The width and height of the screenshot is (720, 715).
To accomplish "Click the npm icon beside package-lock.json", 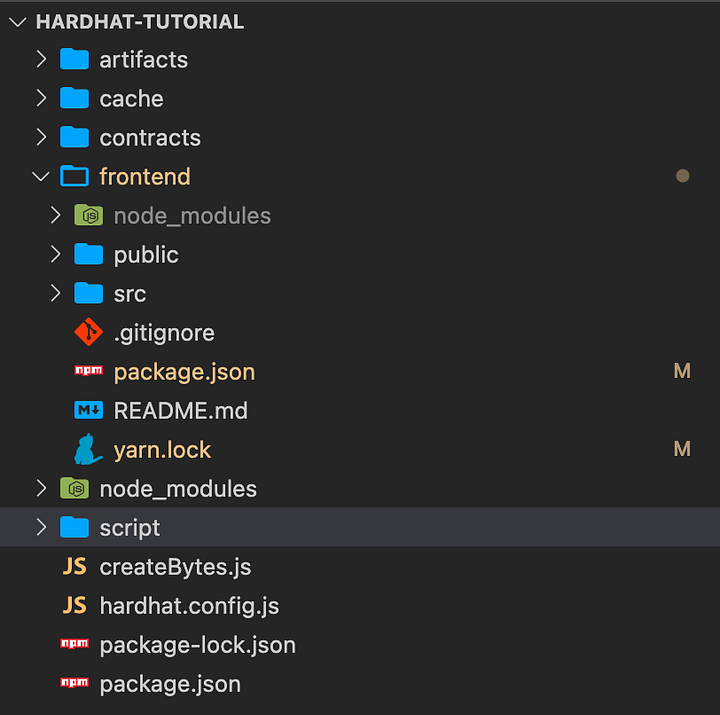I will pos(74,645).
